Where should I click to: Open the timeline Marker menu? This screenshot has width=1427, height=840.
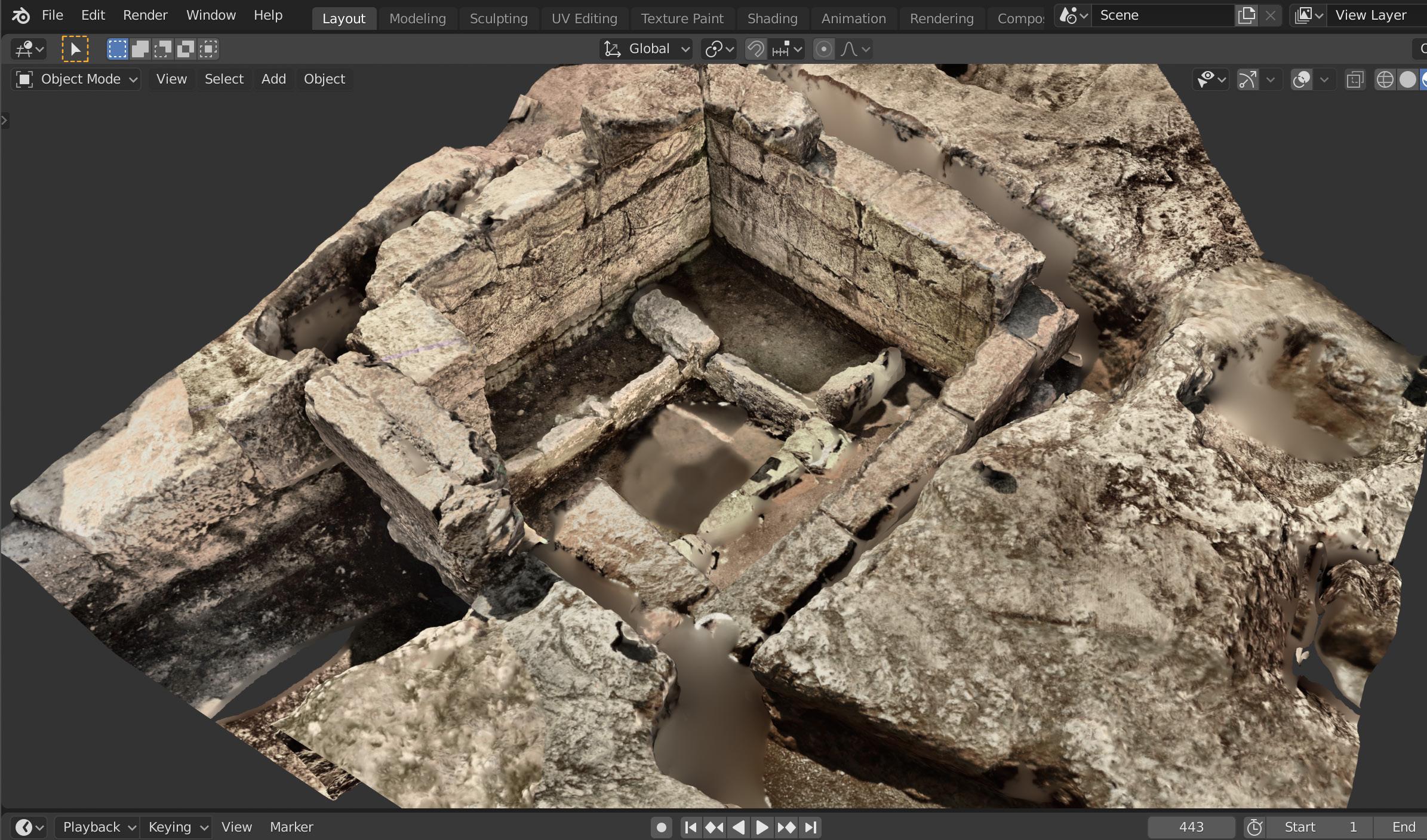click(x=291, y=827)
